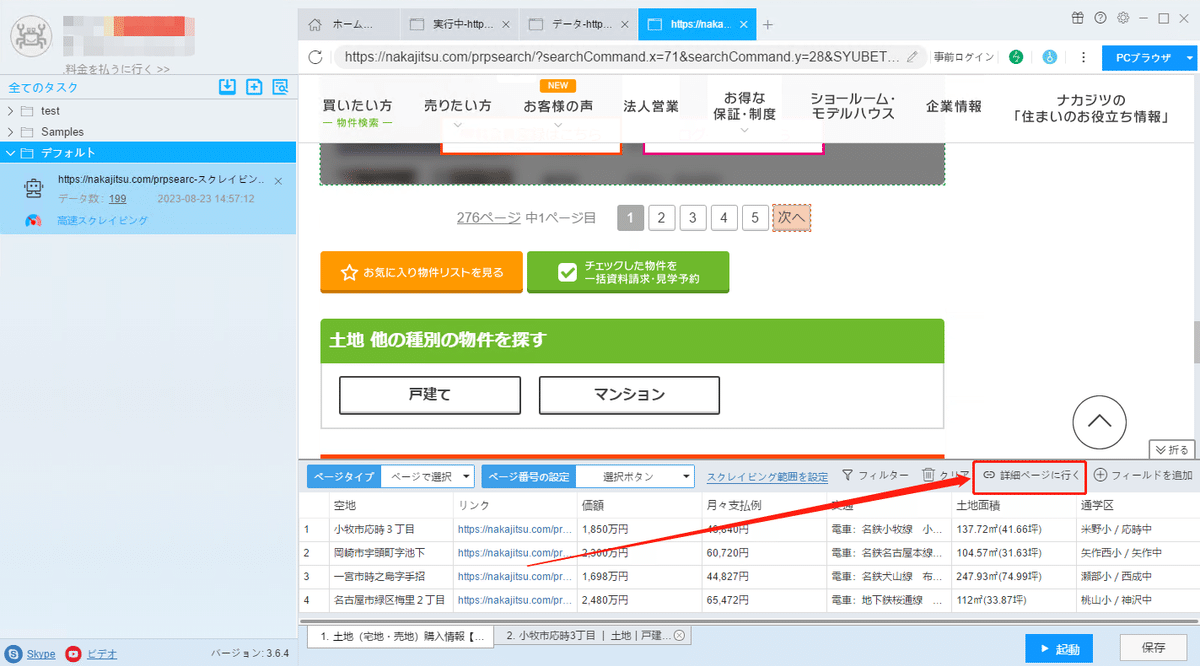Click the pencil edit URL icon
This screenshot has height=666, width=1200.
(912, 57)
